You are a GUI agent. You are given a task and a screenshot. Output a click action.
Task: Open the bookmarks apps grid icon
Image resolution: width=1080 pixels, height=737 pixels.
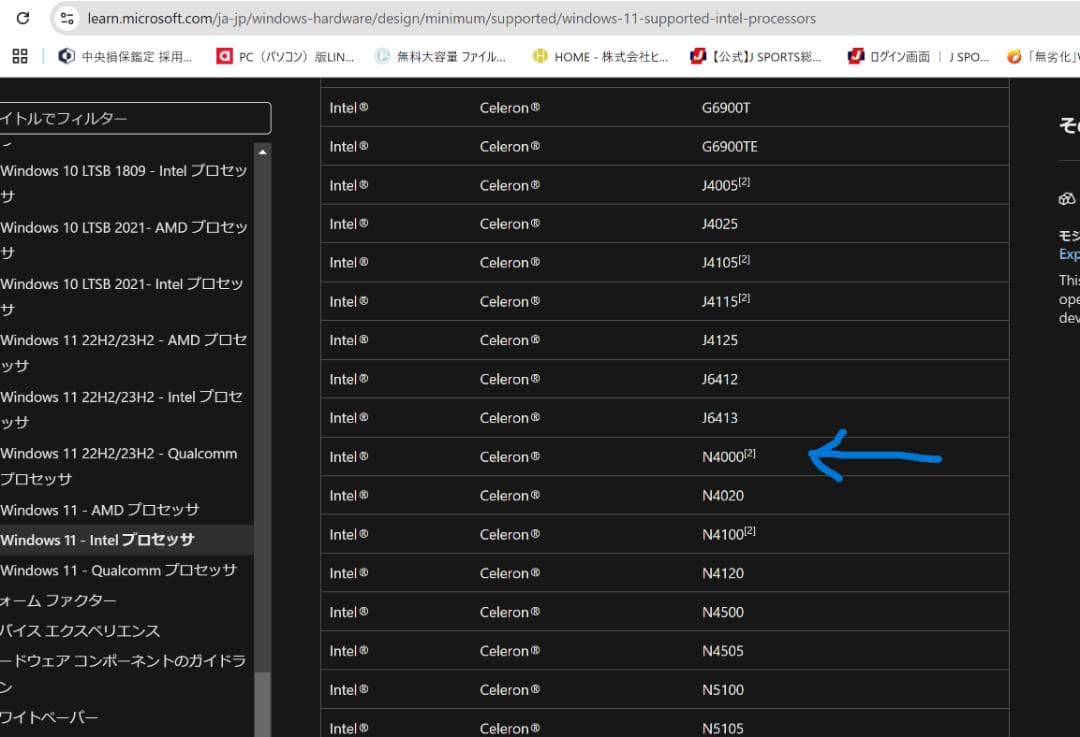click(20, 56)
